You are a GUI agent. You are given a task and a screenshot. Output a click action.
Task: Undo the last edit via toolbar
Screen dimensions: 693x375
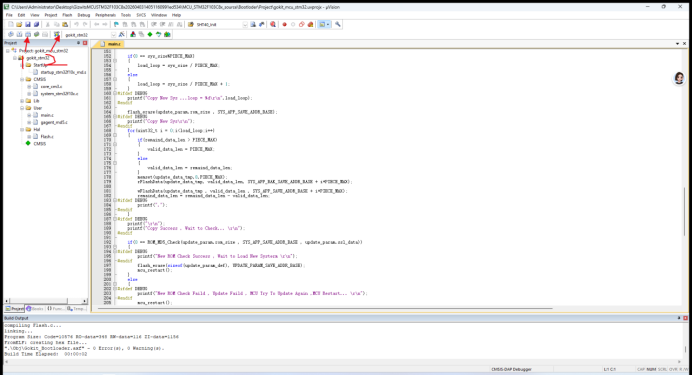76,25
